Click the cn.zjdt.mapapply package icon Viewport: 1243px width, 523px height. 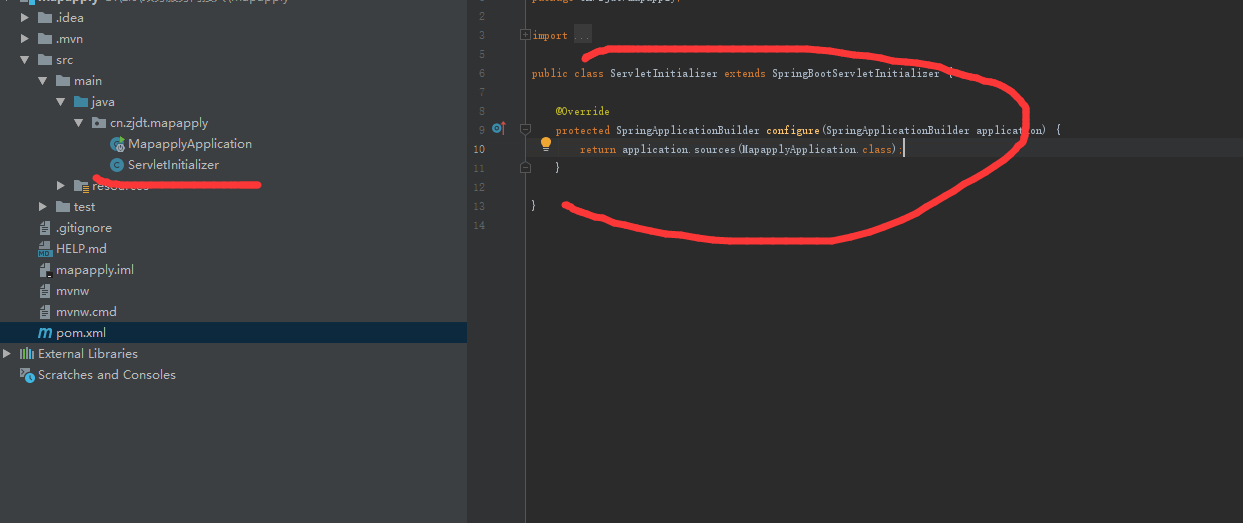[x=98, y=123]
